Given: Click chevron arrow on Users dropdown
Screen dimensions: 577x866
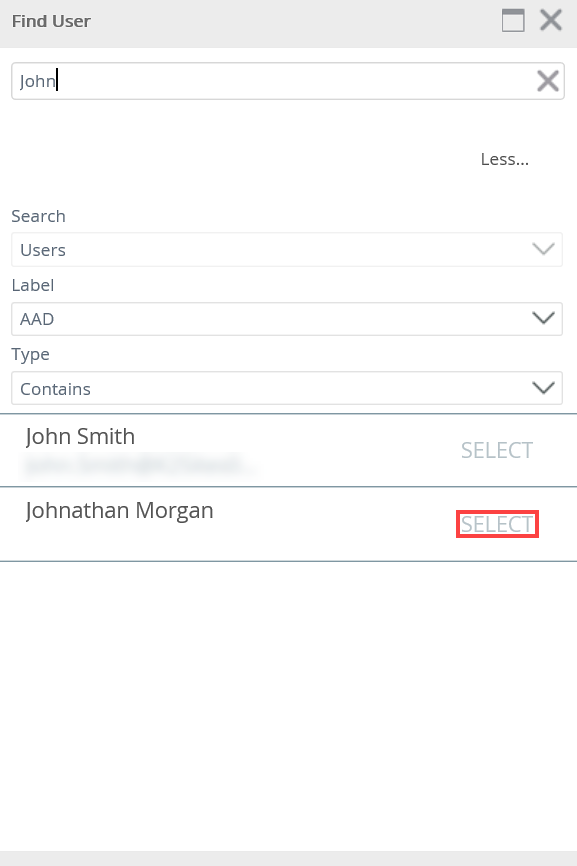Looking at the screenshot, I should click(543, 249).
